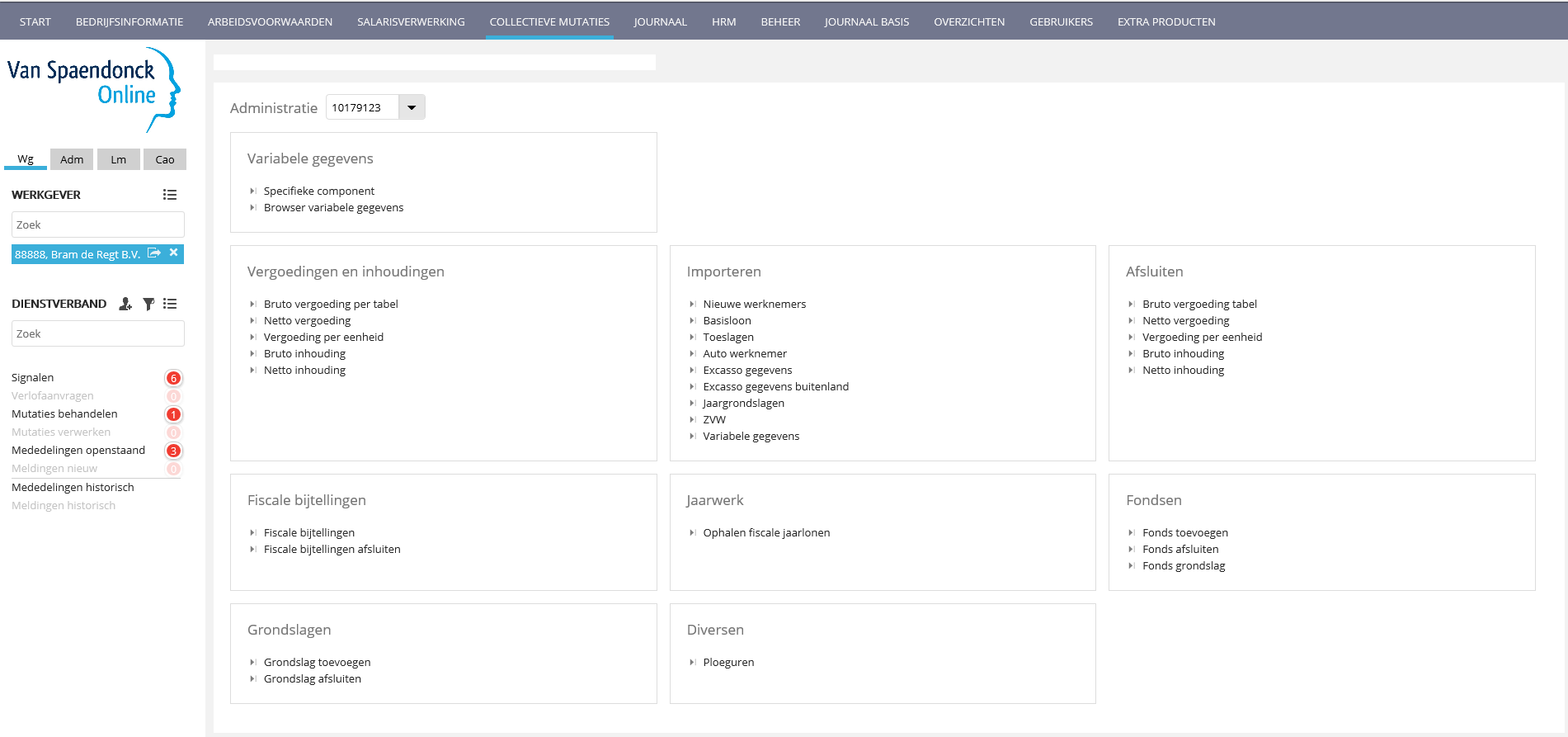
Task: Switch to the Adm sidebar tab
Action: point(72,159)
